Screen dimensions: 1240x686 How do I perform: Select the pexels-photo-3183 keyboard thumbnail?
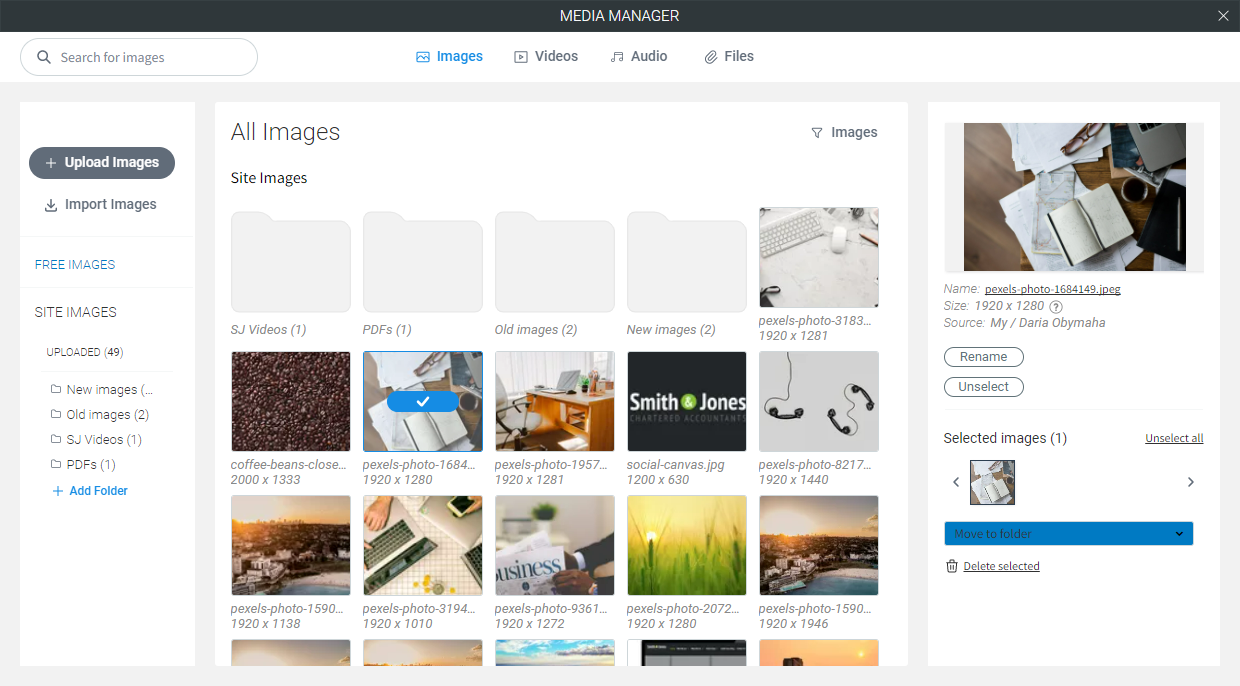819,257
